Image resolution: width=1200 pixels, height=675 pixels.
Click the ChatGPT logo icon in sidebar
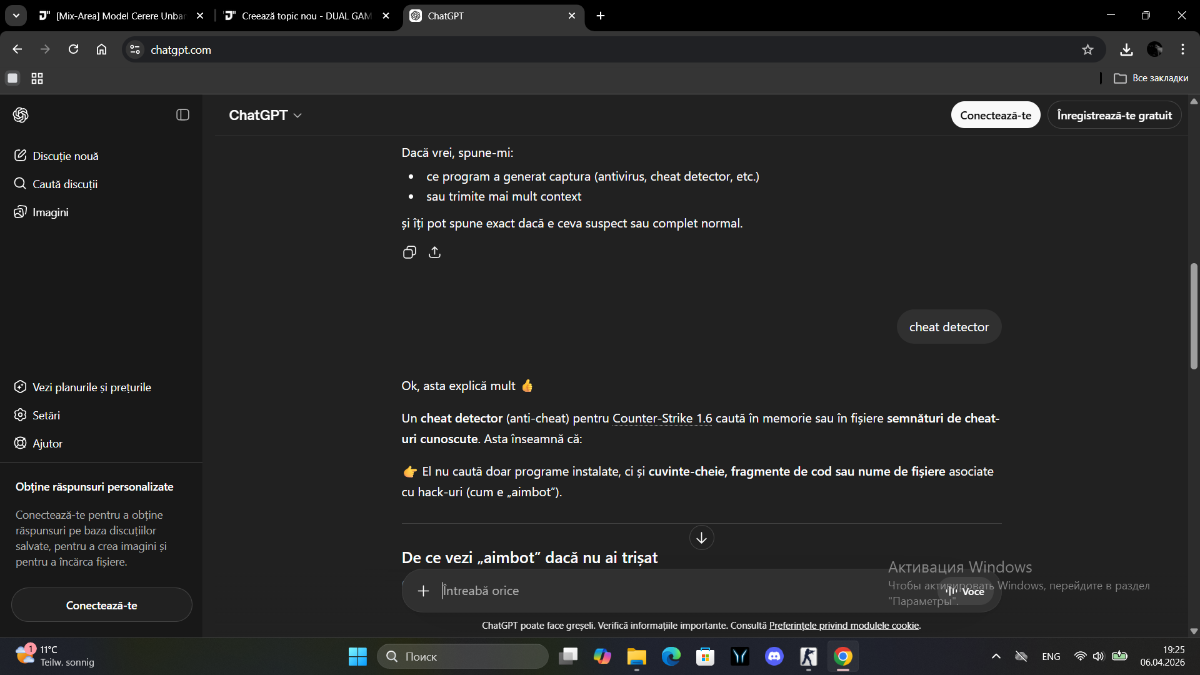click(20, 115)
